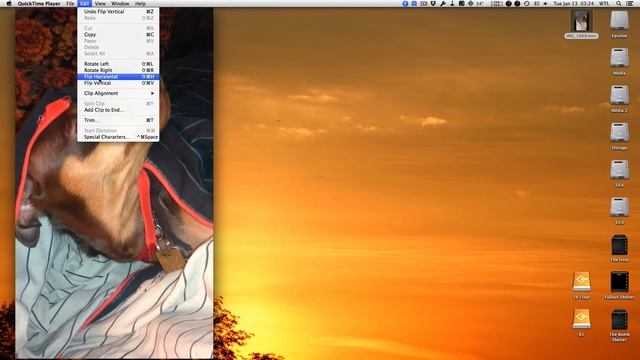
Task: Choose Rotate Left
Action: tap(118, 64)
